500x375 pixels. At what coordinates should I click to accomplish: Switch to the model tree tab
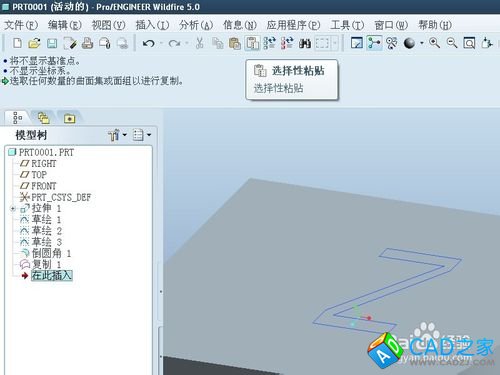[x=17, y=118]
